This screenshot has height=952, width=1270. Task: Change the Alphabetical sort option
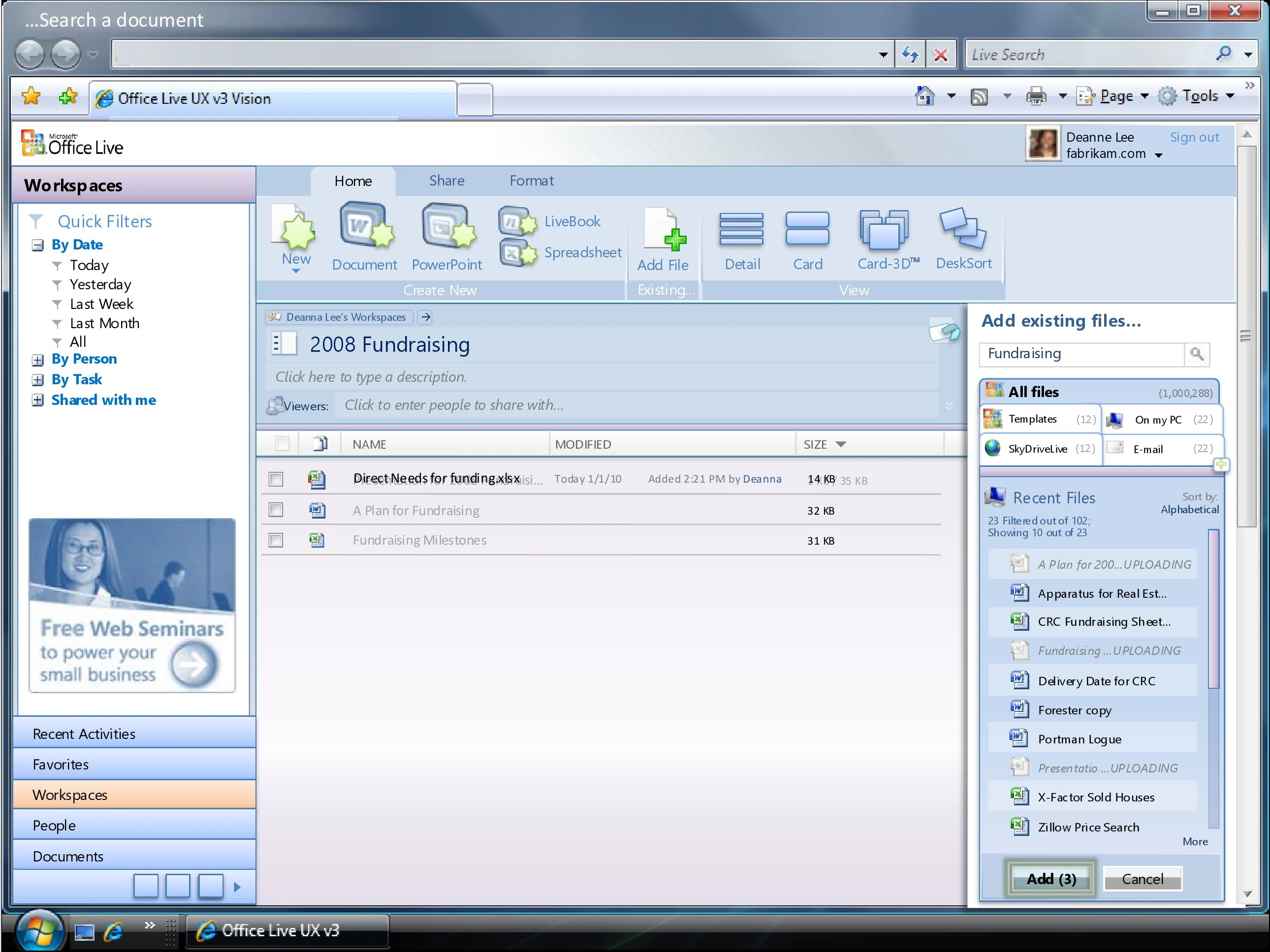click(x=1189, y=510)
